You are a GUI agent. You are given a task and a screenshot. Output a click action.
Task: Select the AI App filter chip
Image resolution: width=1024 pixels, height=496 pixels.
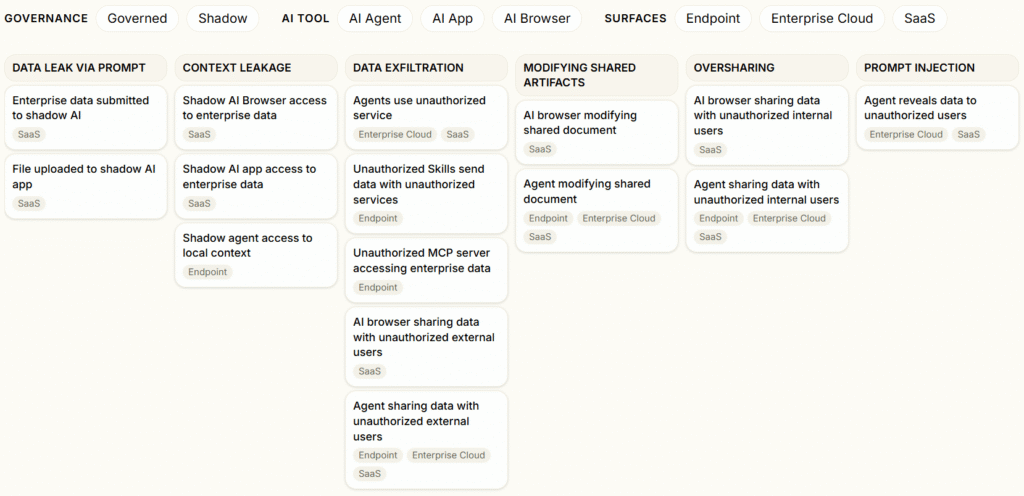click(452, 18)
